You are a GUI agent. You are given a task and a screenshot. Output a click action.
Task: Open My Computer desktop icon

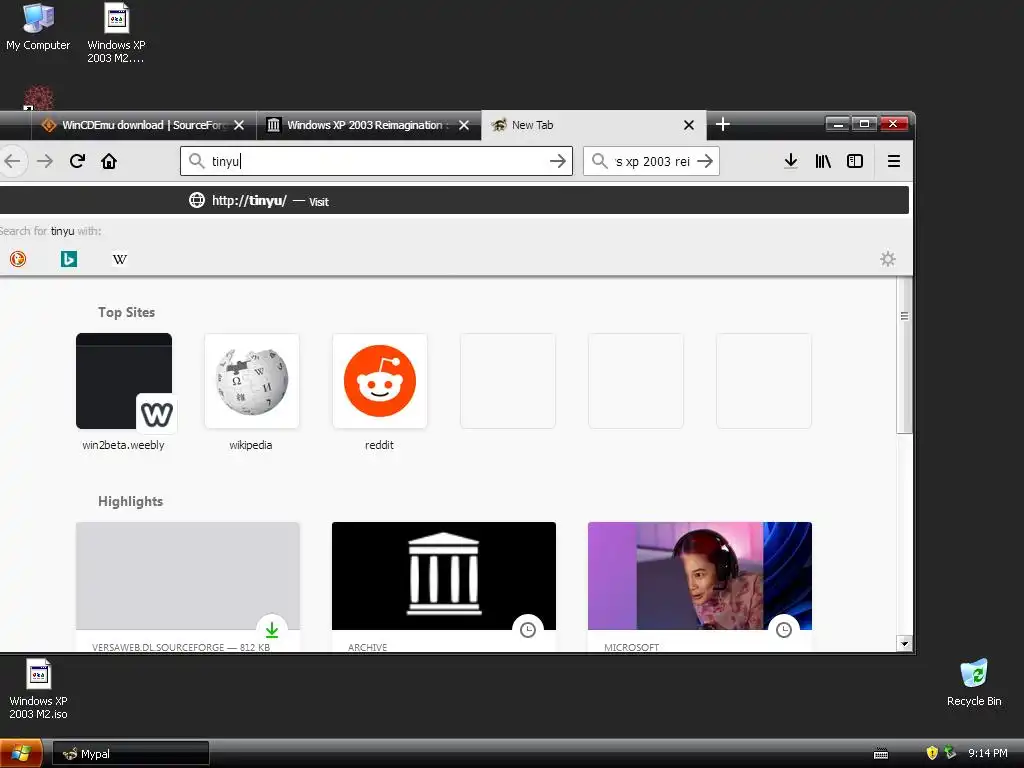click(x=38, y=27)
